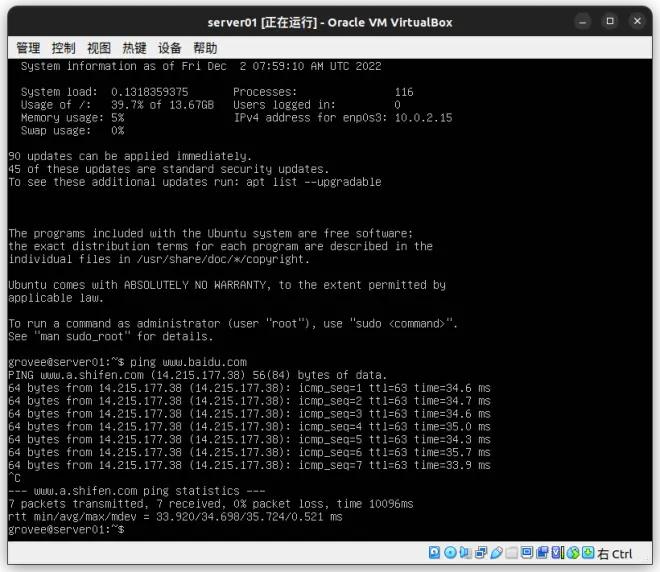Click the 右 Ctrl host key label
This screenshot has width=660, height=572.
(615, 553)
